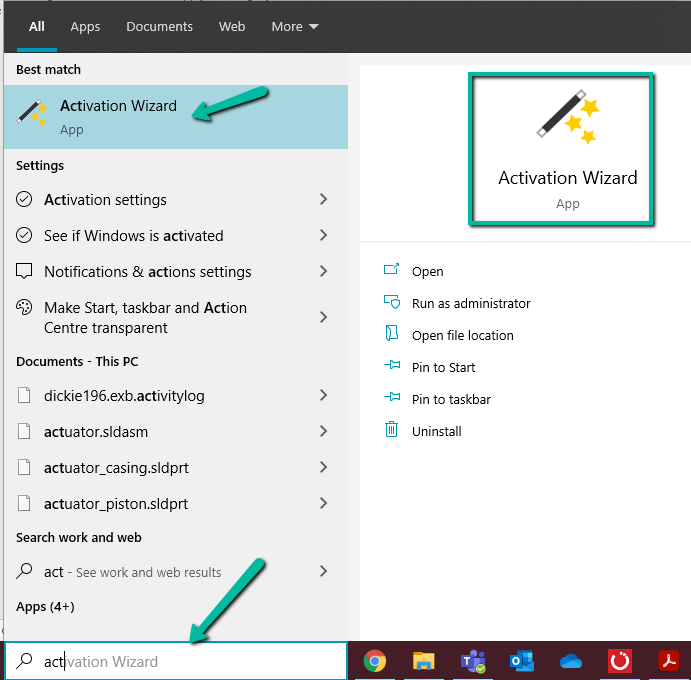Viewport: 691px width, 680px height.
Task: Open dickie196.exb.activitylog document
Action: (176, 395)
